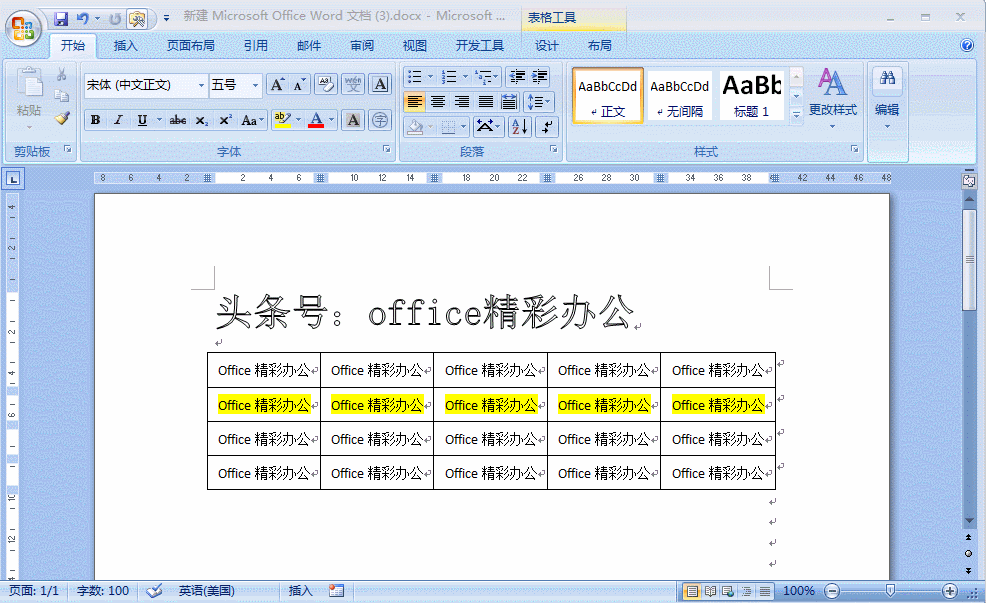Open the phonetic guide (wén) tool
This screenshot has width=986, height=603.
353,85
